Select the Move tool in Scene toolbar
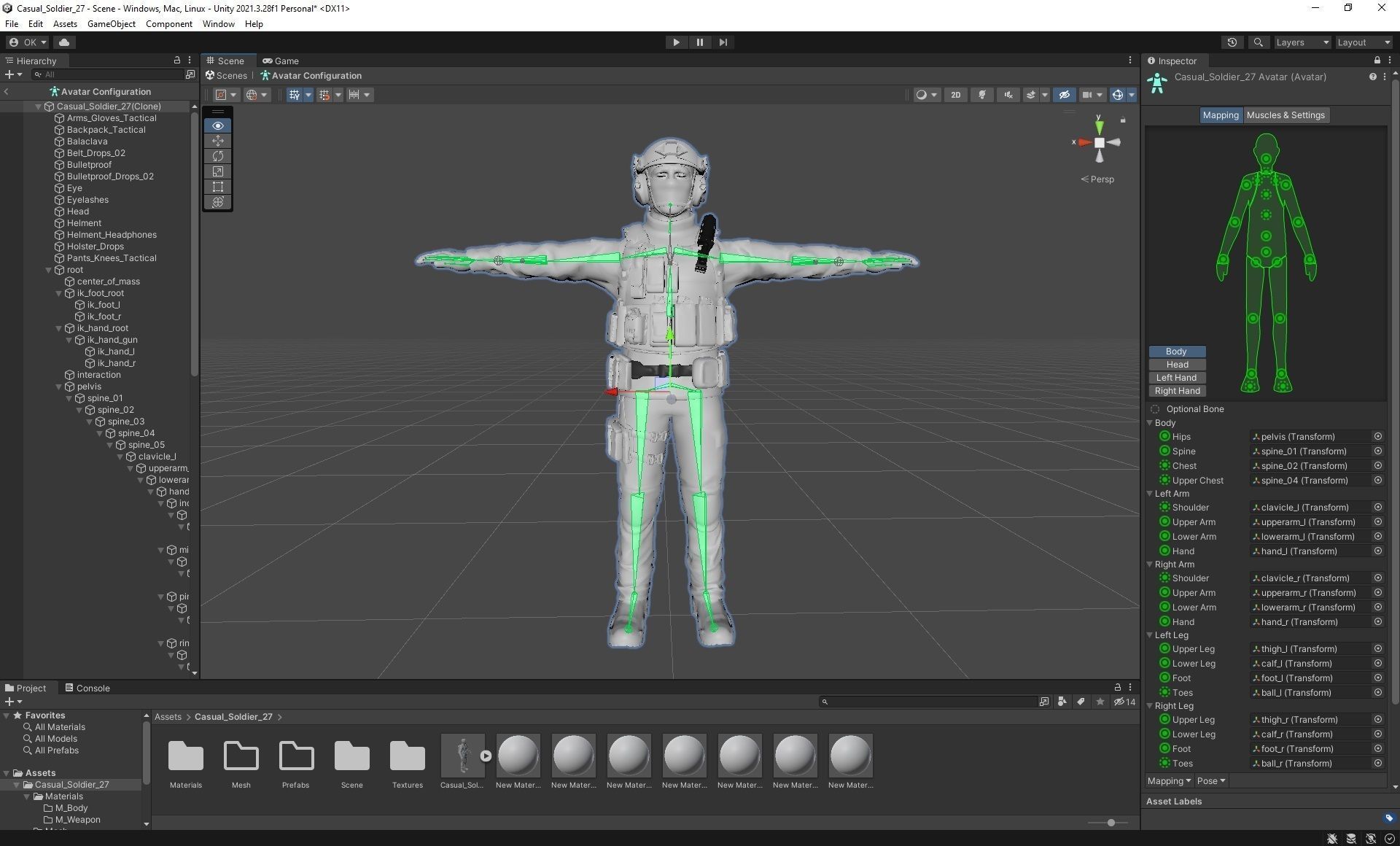This screenshot has height=846, width=1400. tap(217, 141)
